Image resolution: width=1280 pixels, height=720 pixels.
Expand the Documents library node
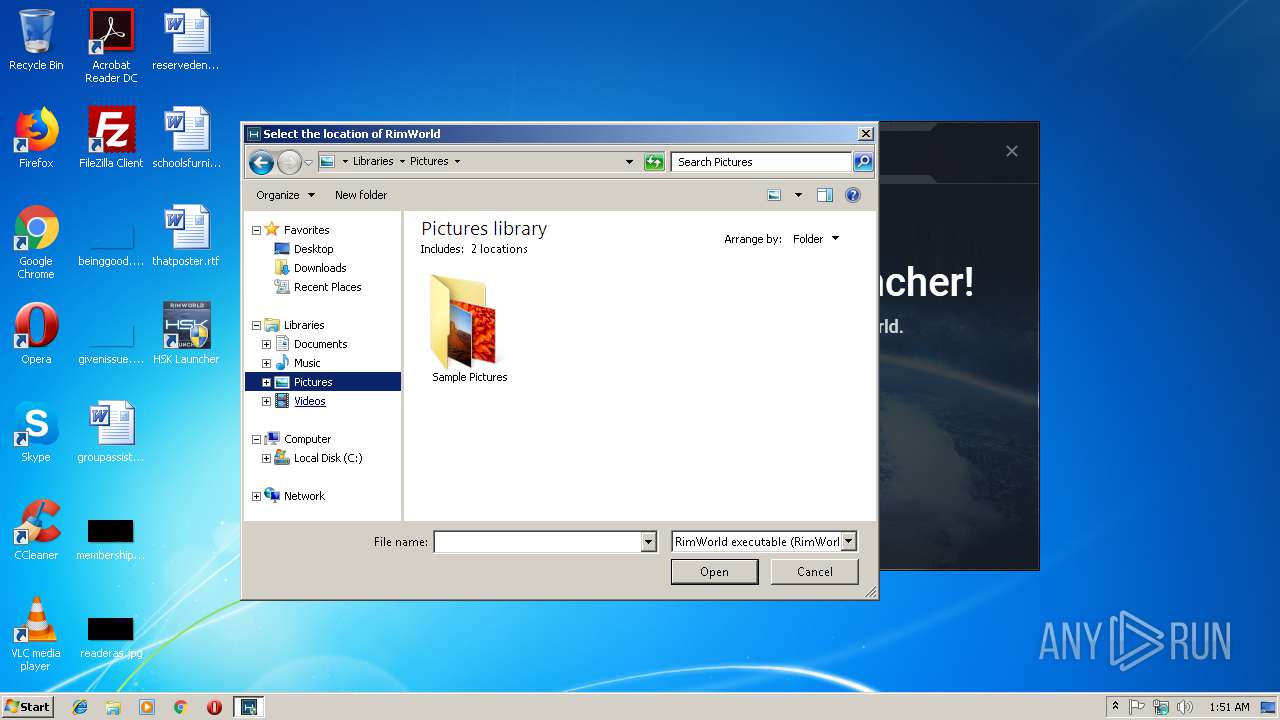click(x=266, y=344)
